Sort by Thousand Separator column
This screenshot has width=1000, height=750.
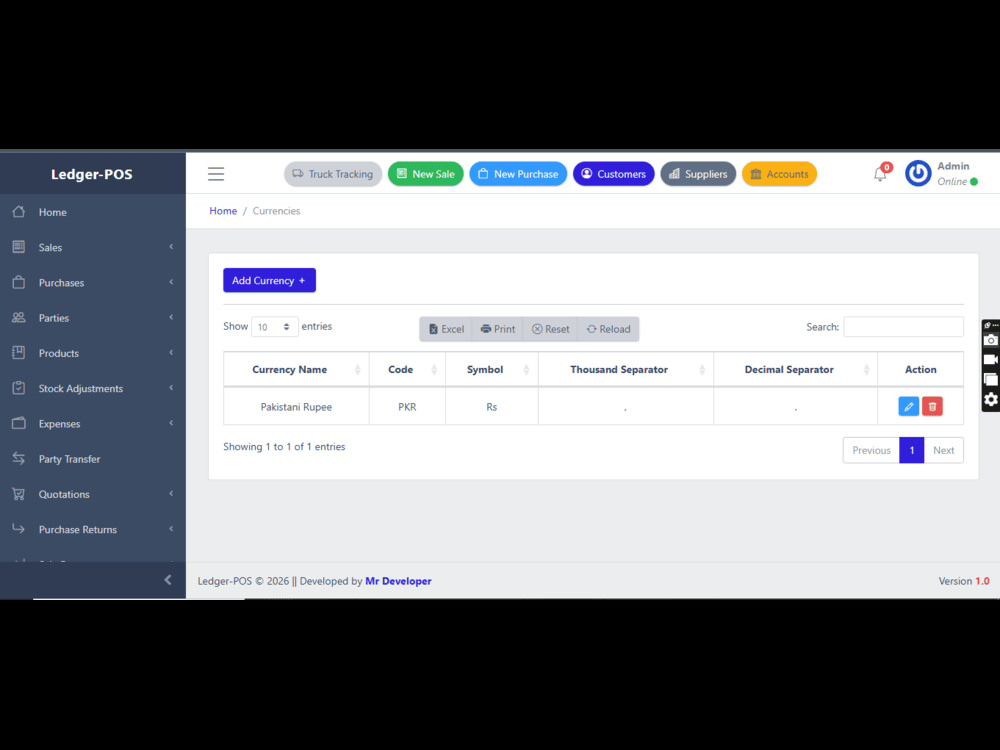pyautogui.click(x=626, y=369)
